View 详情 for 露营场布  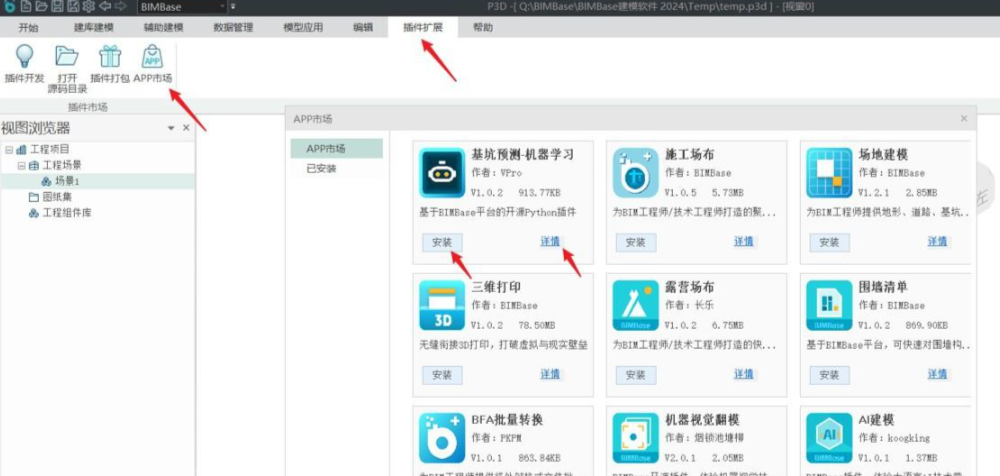(744, 374)
